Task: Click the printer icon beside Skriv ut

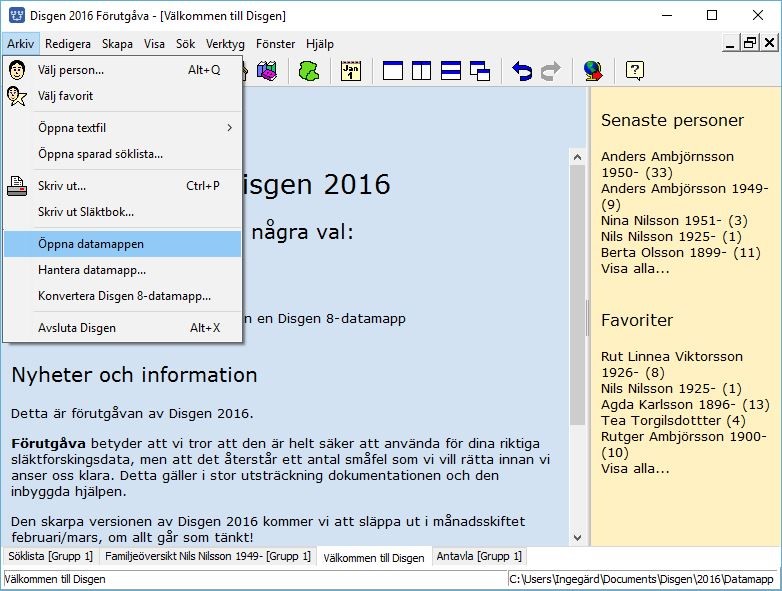Action: point(17,186)
